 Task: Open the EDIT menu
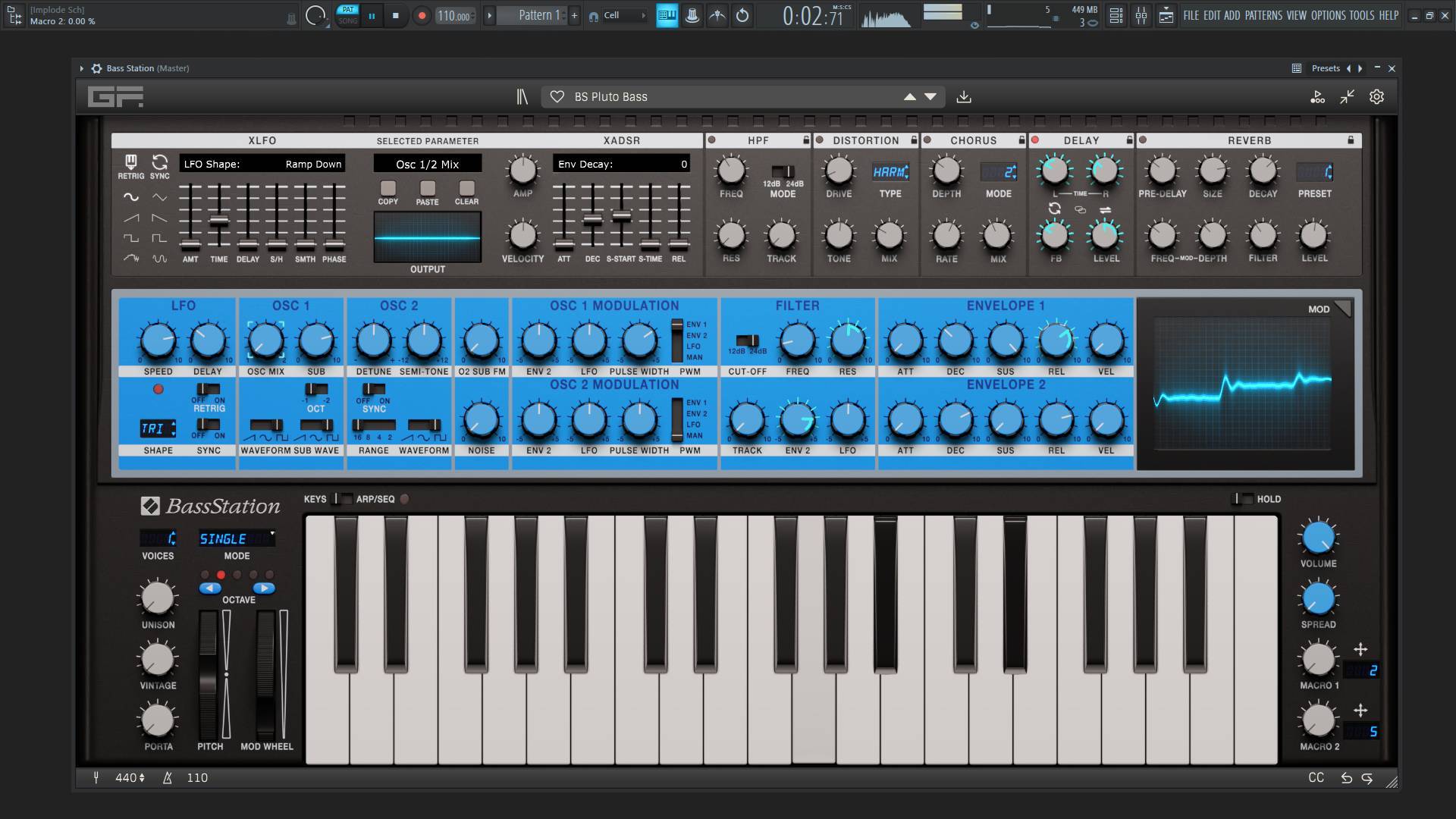pyautogui.click(x=1212, y=15)
